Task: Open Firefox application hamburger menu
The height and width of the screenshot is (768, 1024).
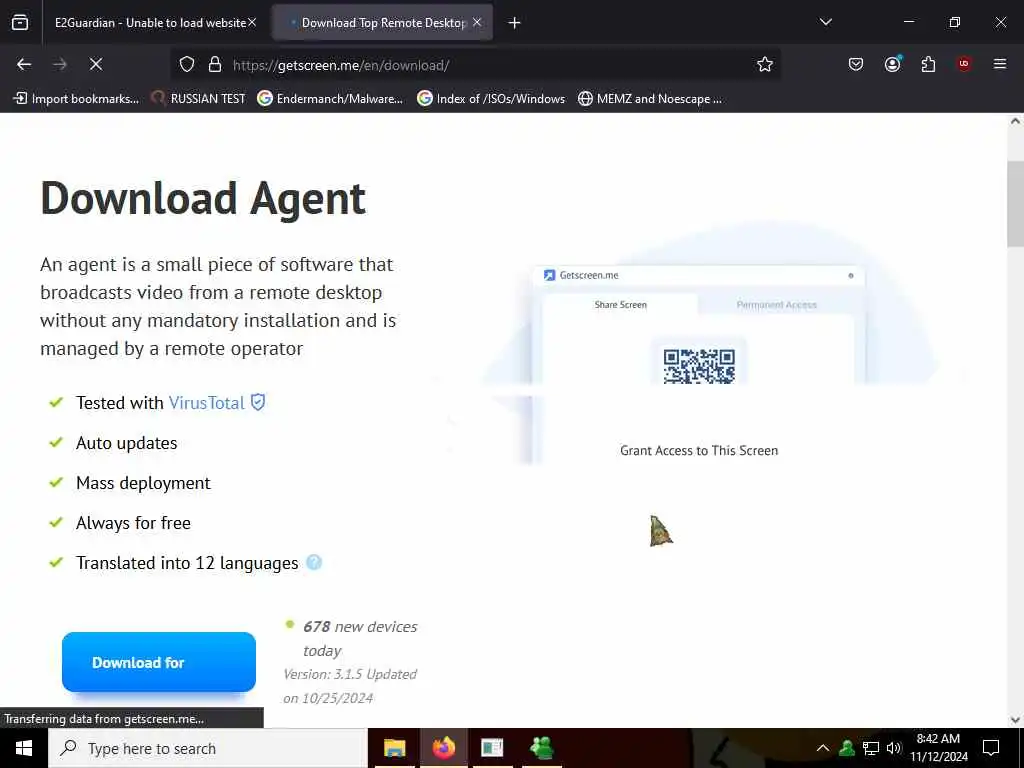Action: [1000, 64]
